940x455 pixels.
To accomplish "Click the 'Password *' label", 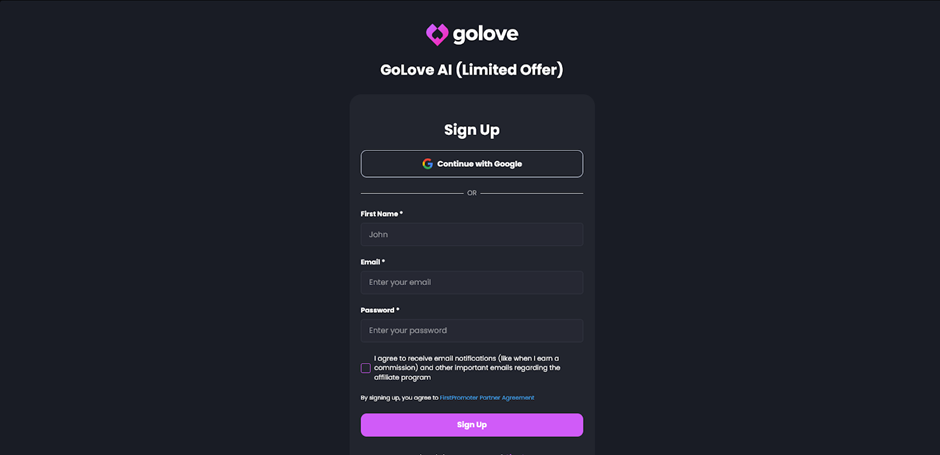I will pos(380,310).
